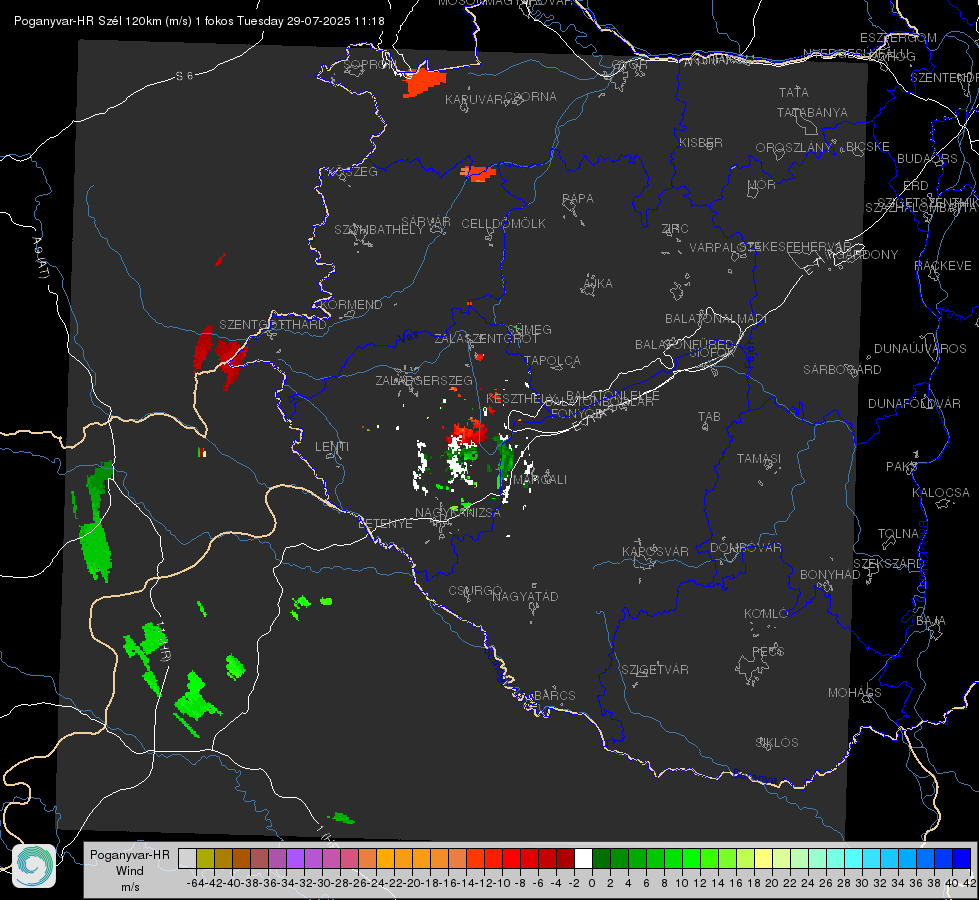Click the 'SZENTGOTTHARD' label
979x900 pixels.
[x=273, y=325]
